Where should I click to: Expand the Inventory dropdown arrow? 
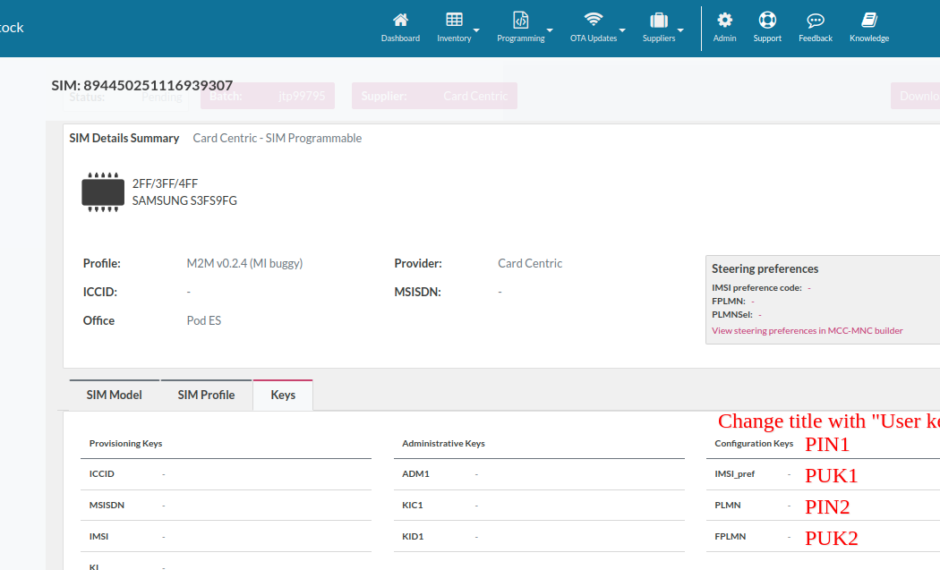pos(477,30)
